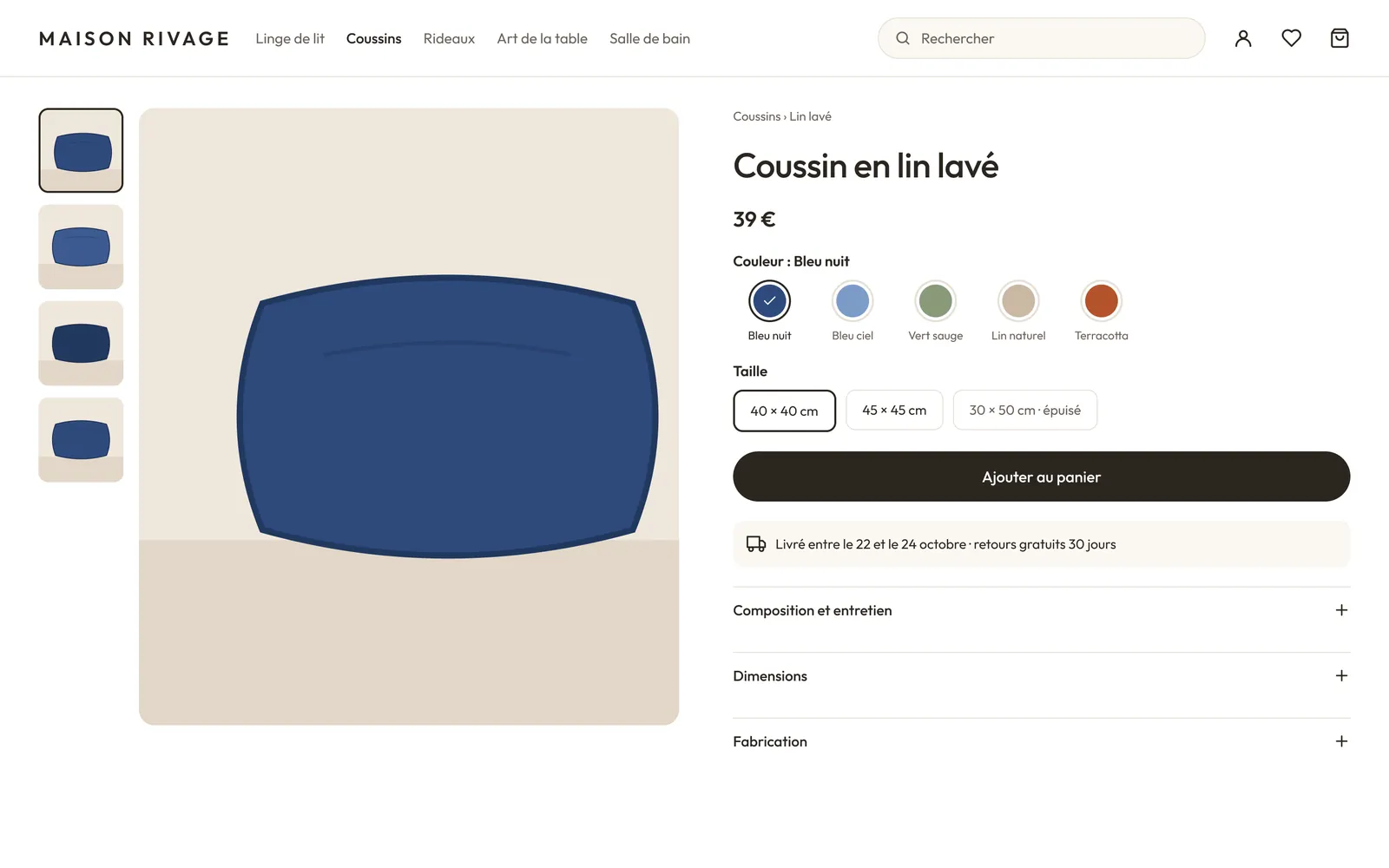
Task: Open the Rideaux menu item
Action: pos(449,38)
